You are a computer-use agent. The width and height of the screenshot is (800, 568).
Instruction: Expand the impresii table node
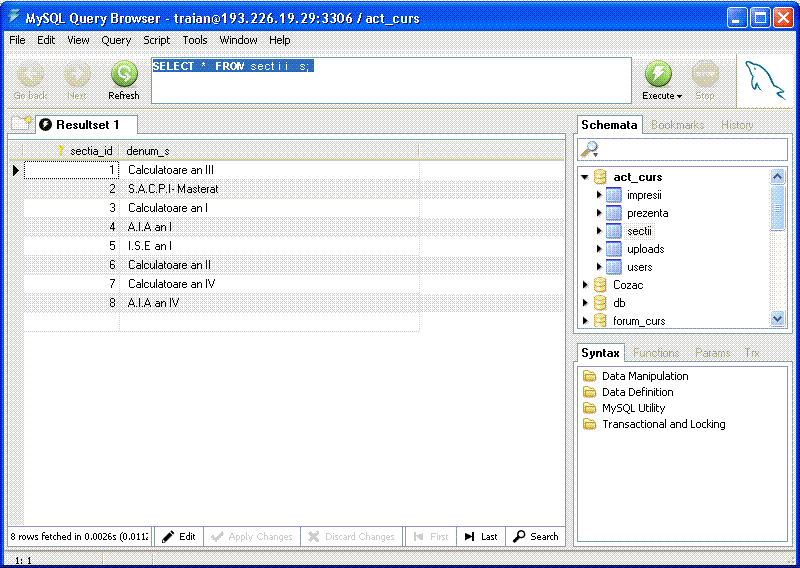coord(599,195)
